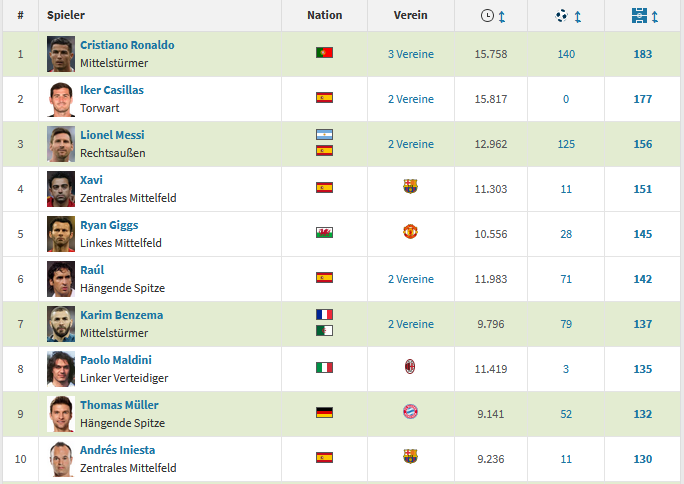Viewport: 684px width, 484px height.
Task: Expand 2 Vereine for Iker Casillas
Action: tap(410, 99)
